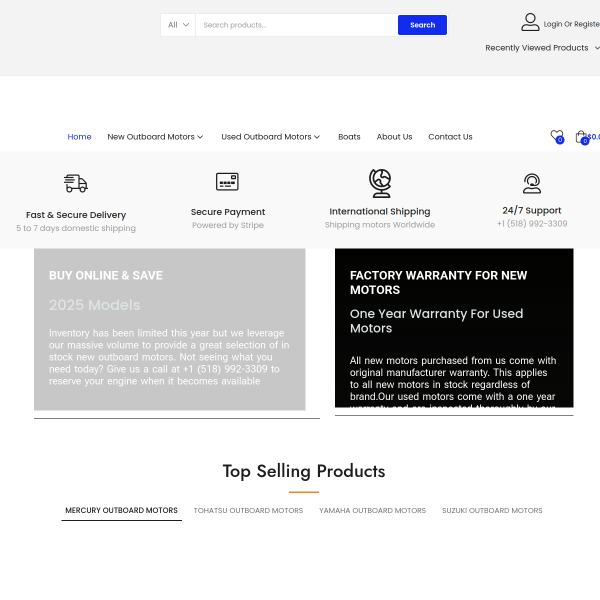Click the 2025 Models text

coord(95,305)
